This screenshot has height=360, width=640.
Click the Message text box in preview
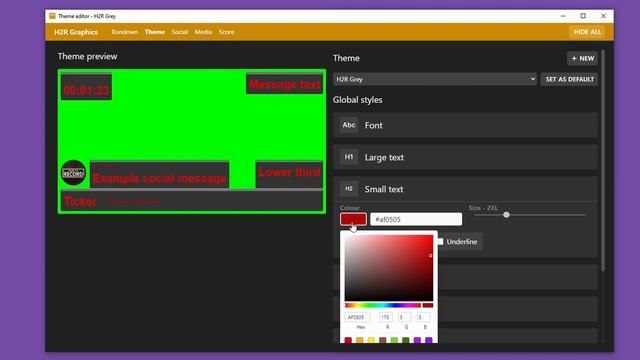click(284, 84)
